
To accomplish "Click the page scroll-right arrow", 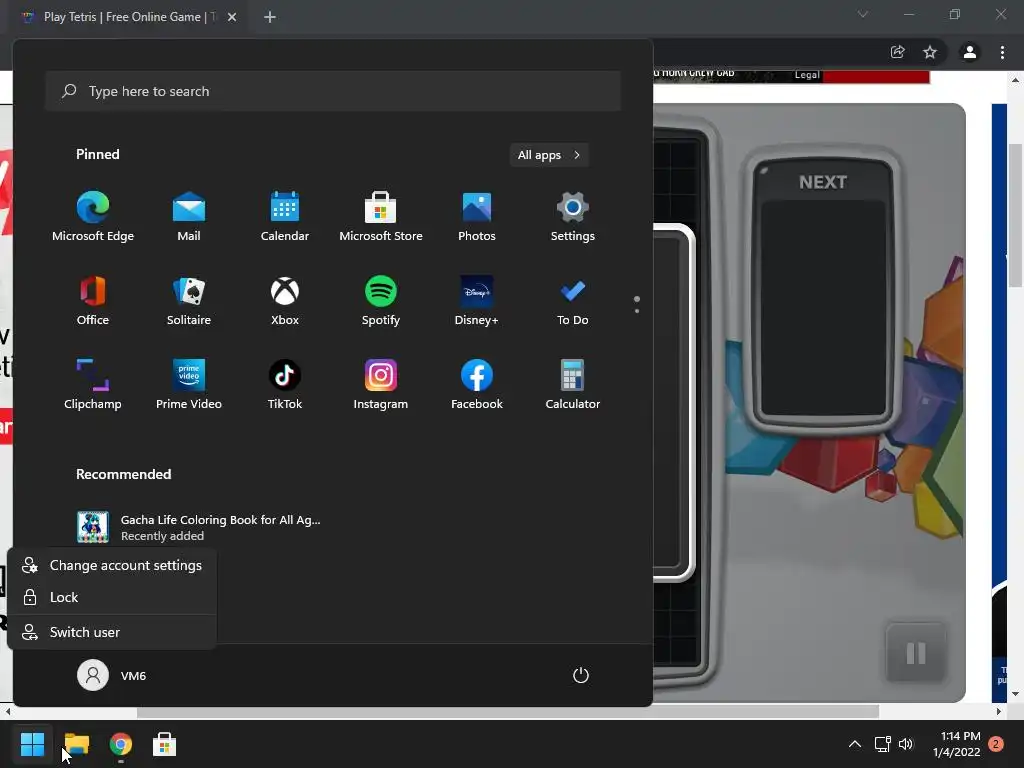I will (x=999, y=711).
